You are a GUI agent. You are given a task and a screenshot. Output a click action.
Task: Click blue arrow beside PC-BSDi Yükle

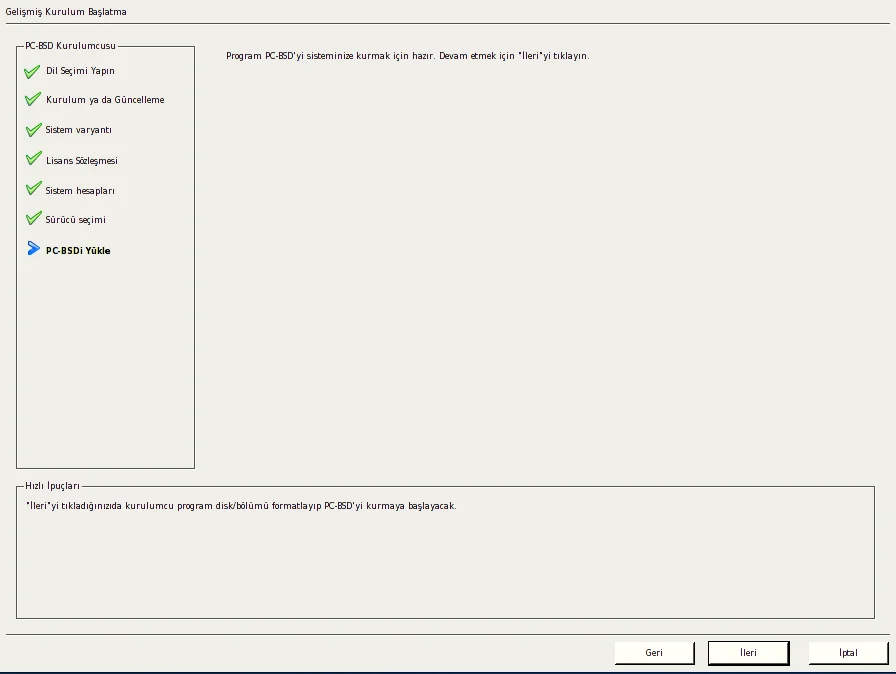[33, 248]
